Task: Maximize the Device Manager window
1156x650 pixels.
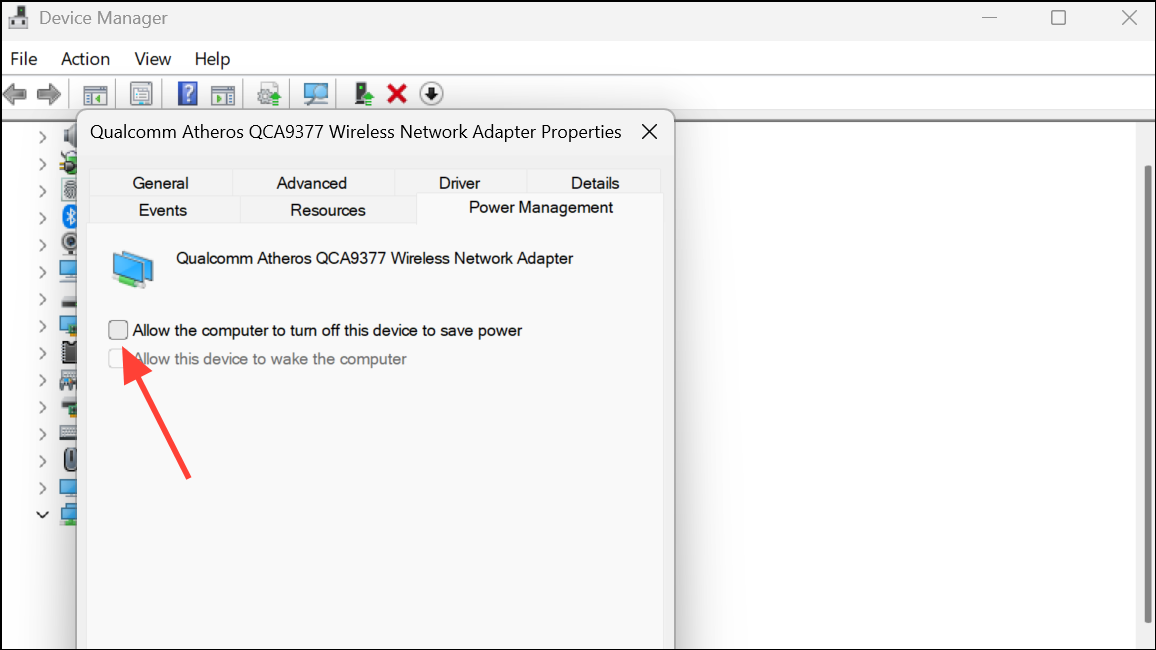Action: click(x=1059, y=18)
